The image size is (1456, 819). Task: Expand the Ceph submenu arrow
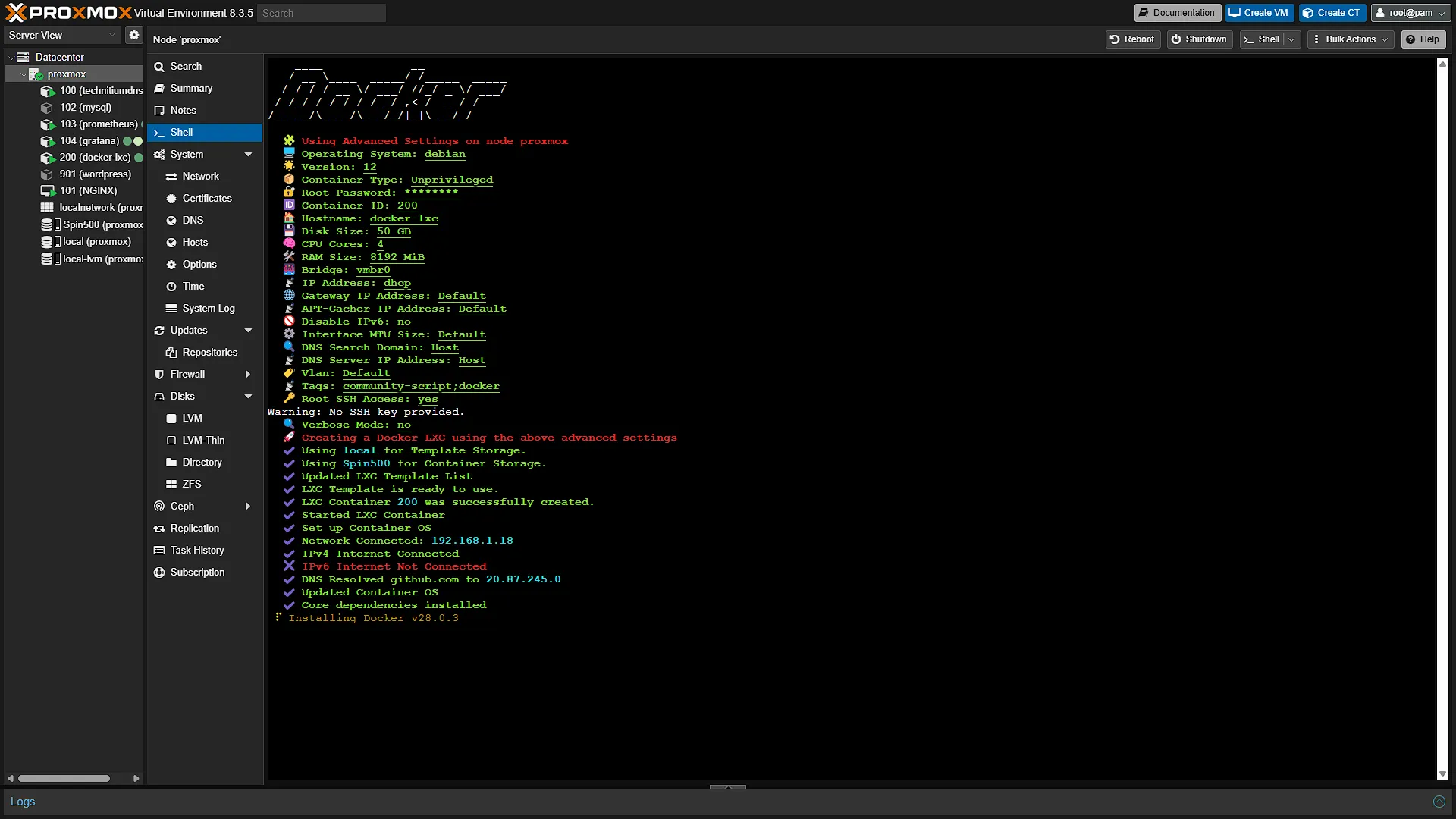[x=248, y=507]
